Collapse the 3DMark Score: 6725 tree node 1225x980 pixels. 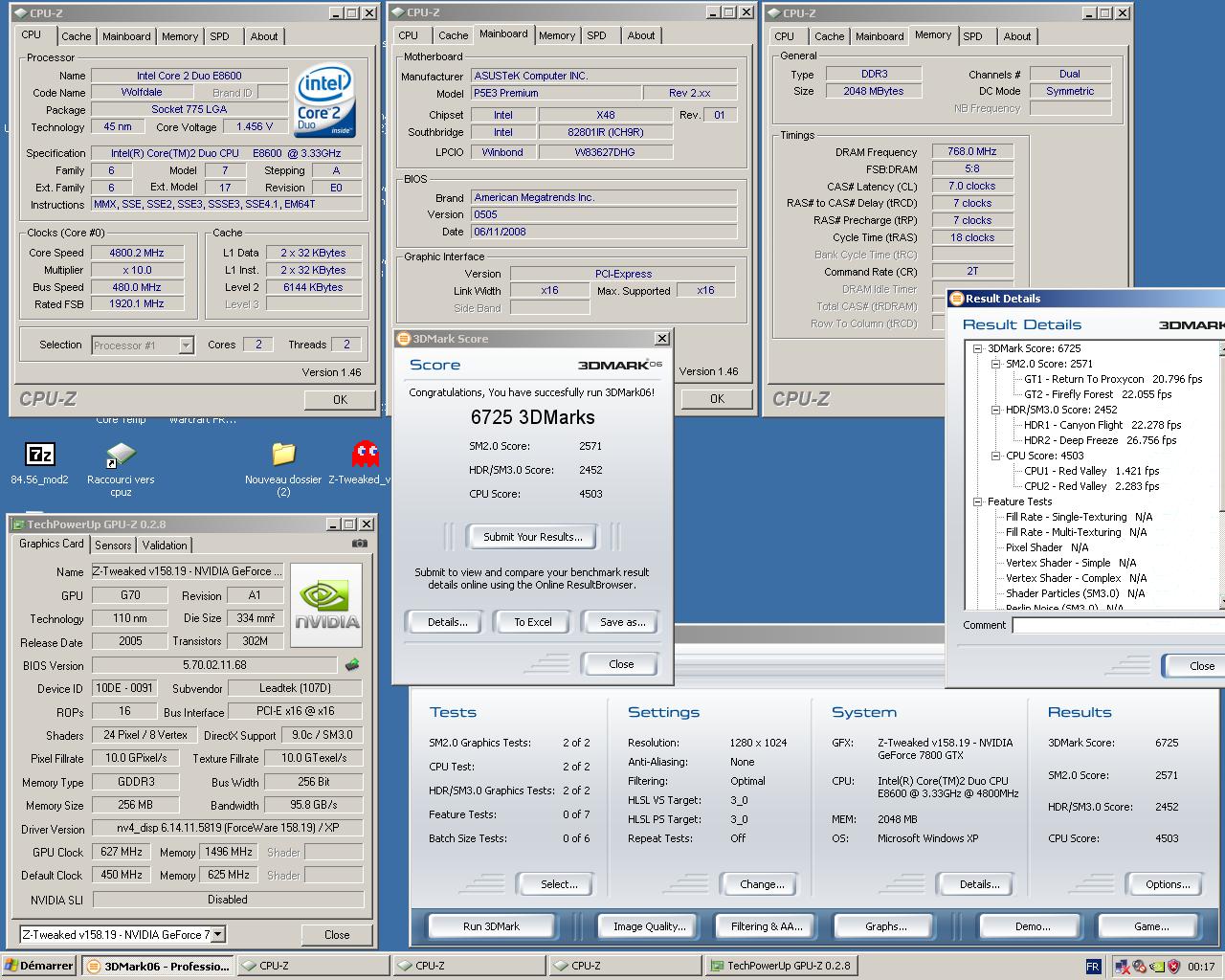[978, 348]
